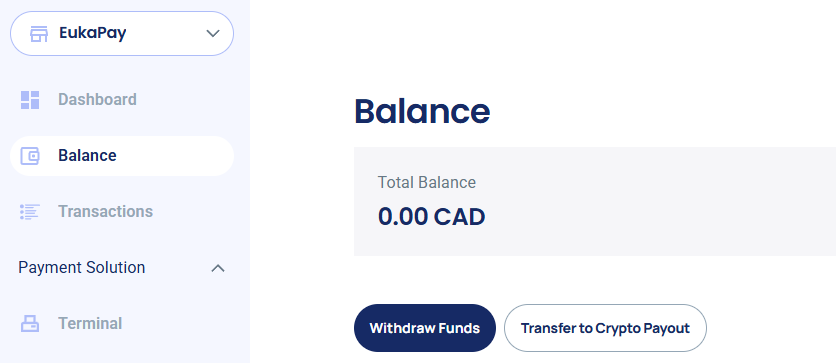Click the Total Balance label
836x363 pixels.
[427, 182]
